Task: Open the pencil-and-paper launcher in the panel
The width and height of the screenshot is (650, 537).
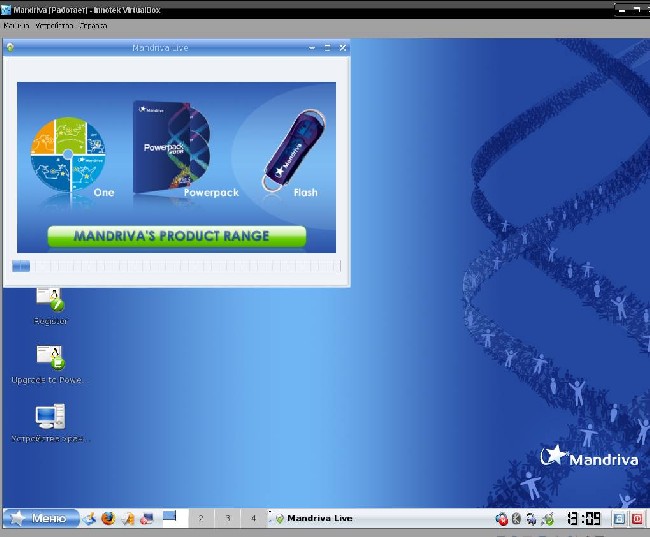Action: coord(128,519)
